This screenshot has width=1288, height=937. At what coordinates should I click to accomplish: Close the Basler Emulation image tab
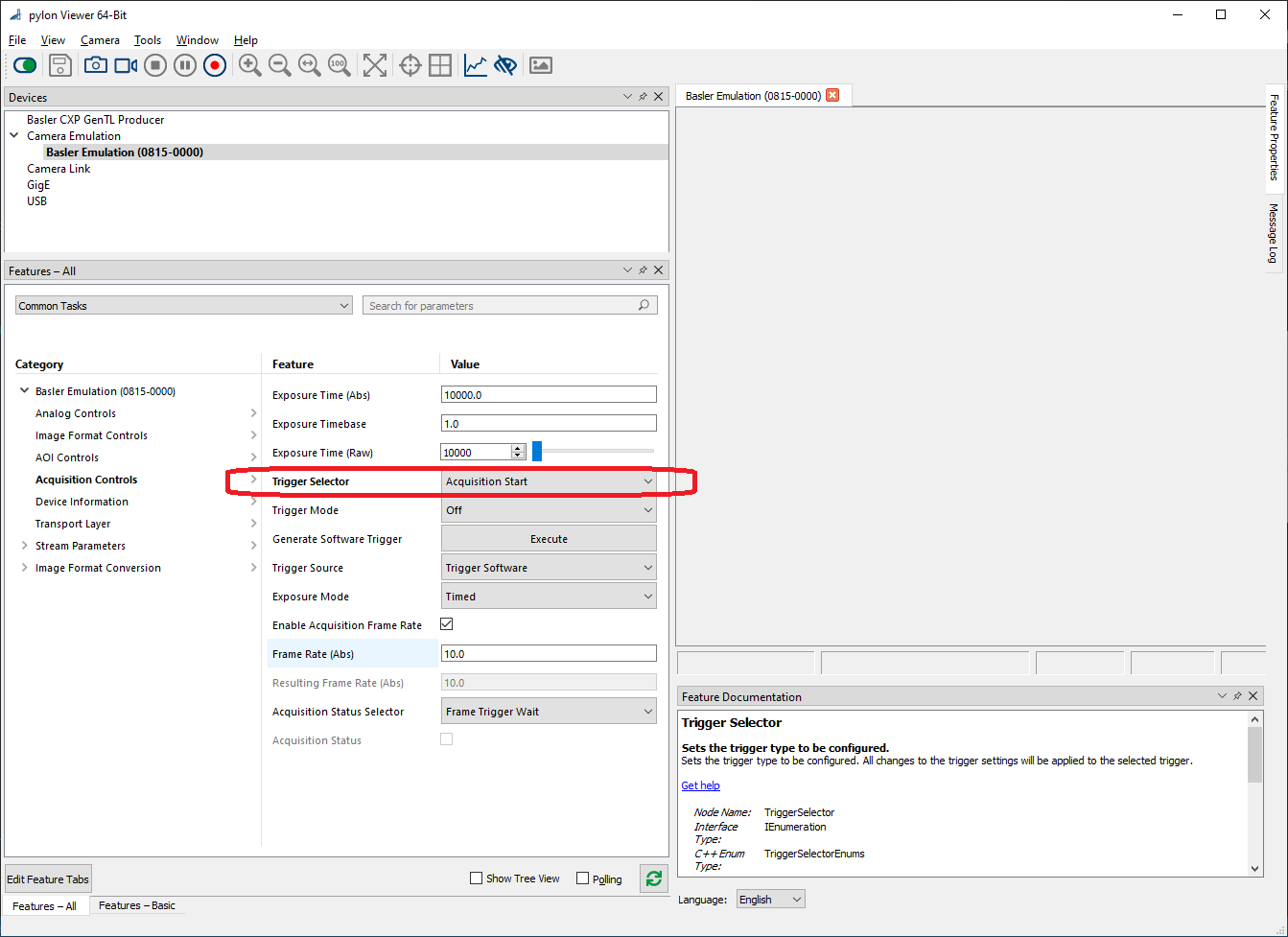832,95
